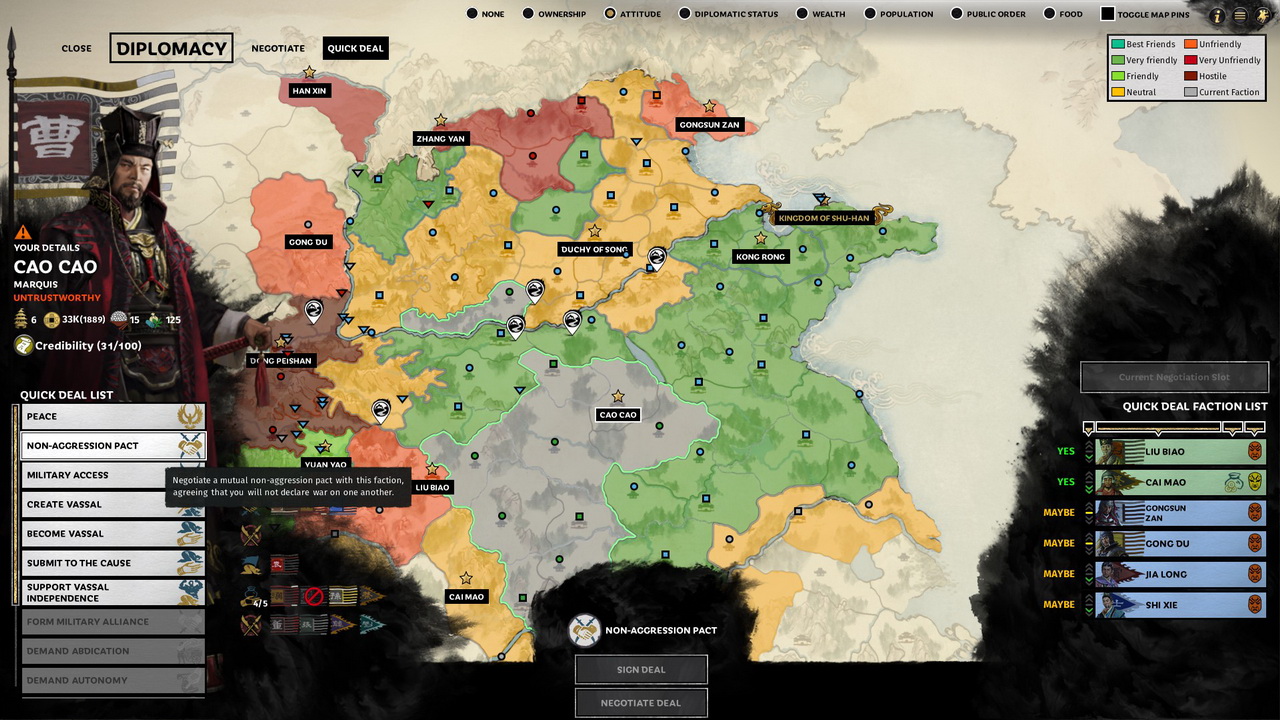Click Liu Biao's red attitude mask icon
The width and height of the screenshot is (1280, 720).
click(1255, 452)
